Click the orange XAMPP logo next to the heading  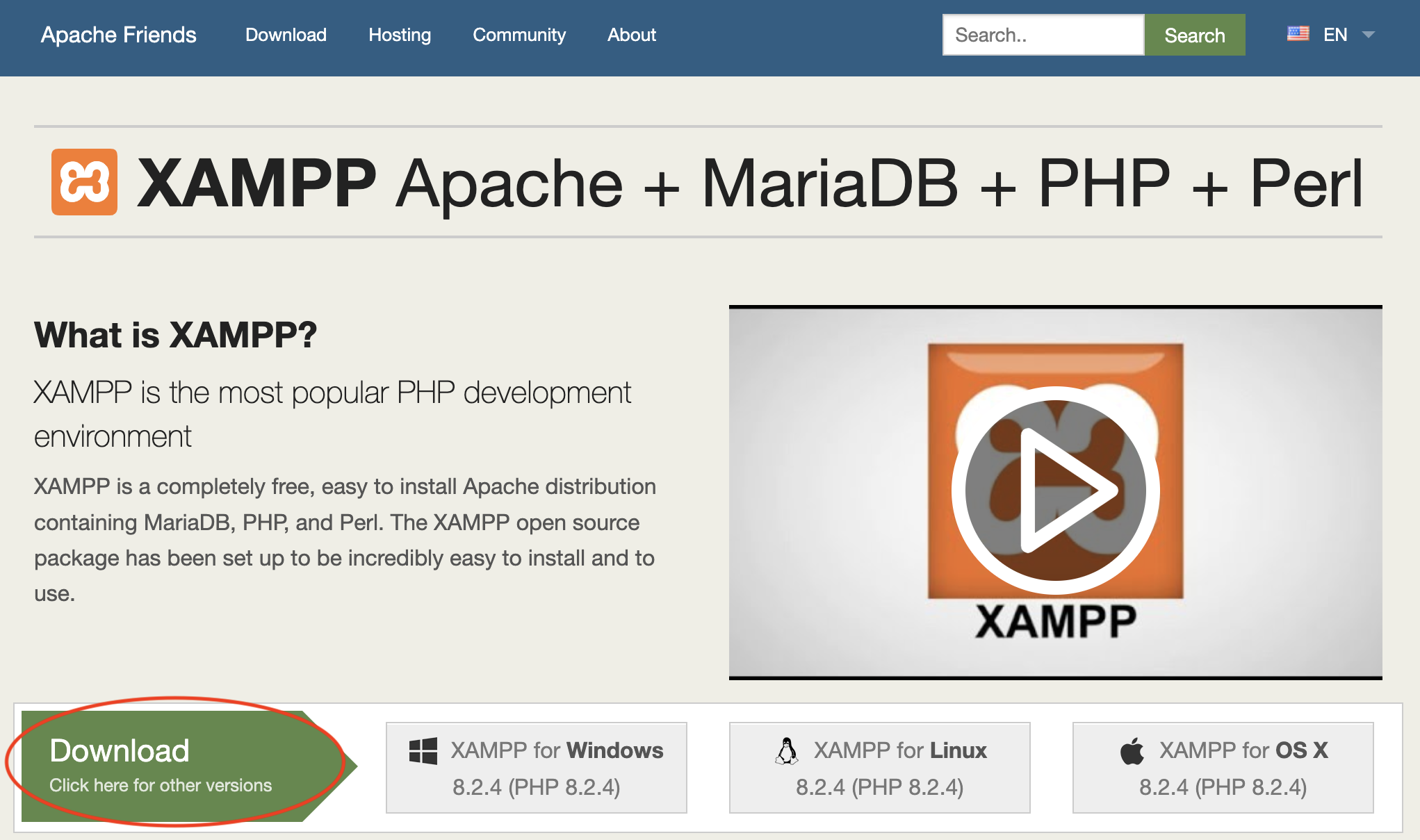pyautogui.click(x=86, y=182)
